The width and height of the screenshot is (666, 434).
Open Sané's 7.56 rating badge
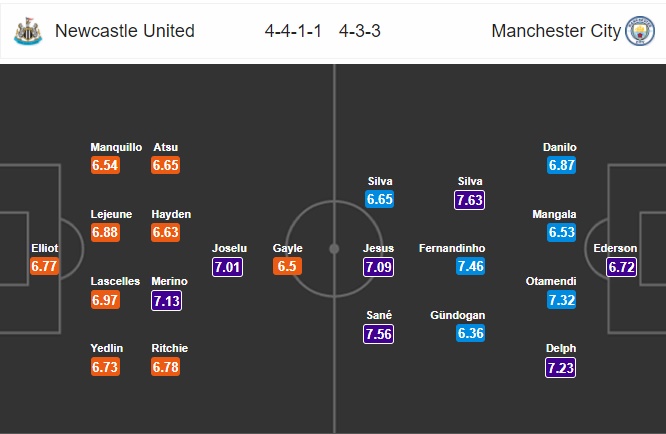pyautogui.click(x=380, y=333)
